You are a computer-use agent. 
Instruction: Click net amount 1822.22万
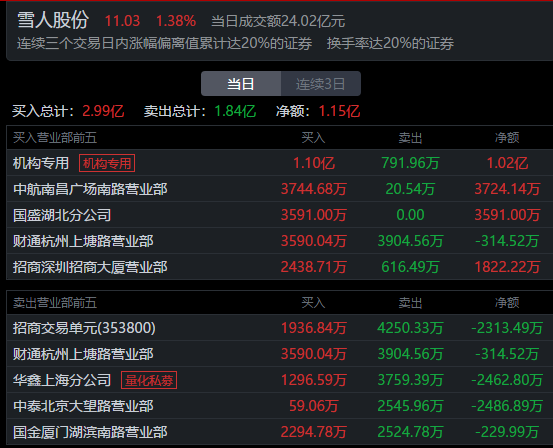click(507, 267)
